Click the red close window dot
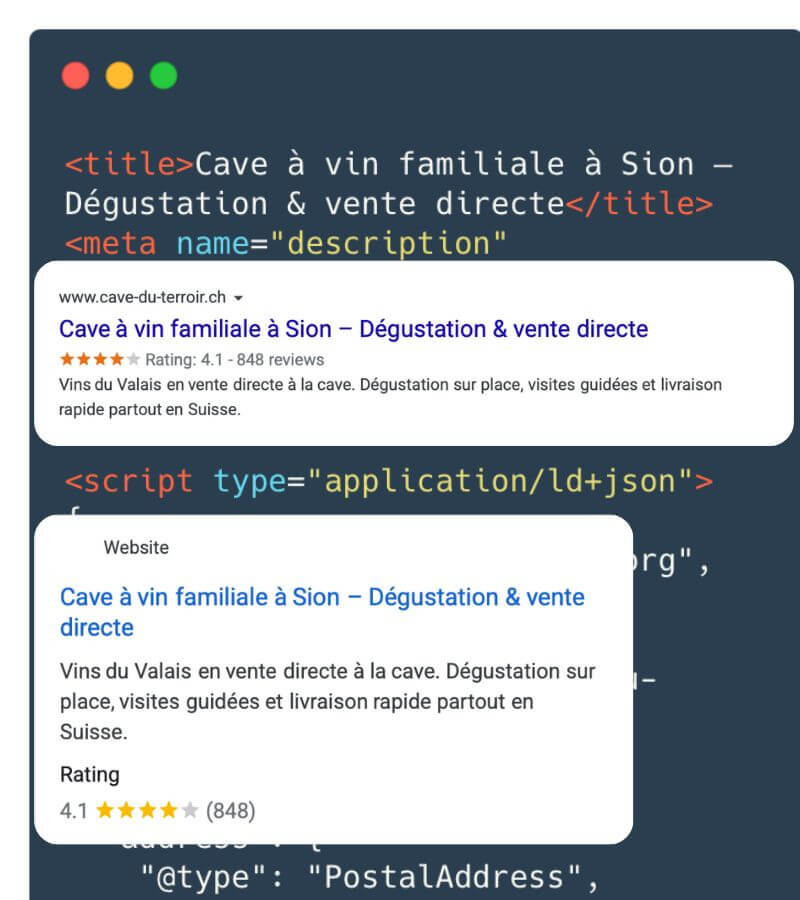 pos(76,75)
